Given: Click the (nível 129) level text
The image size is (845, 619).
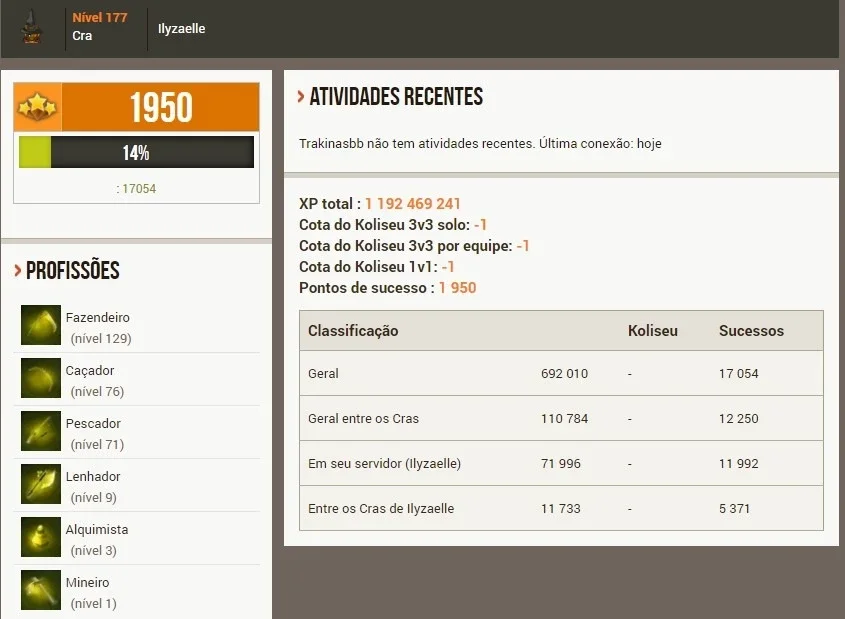Looking at the screenshot, I should tap(101, 338).
